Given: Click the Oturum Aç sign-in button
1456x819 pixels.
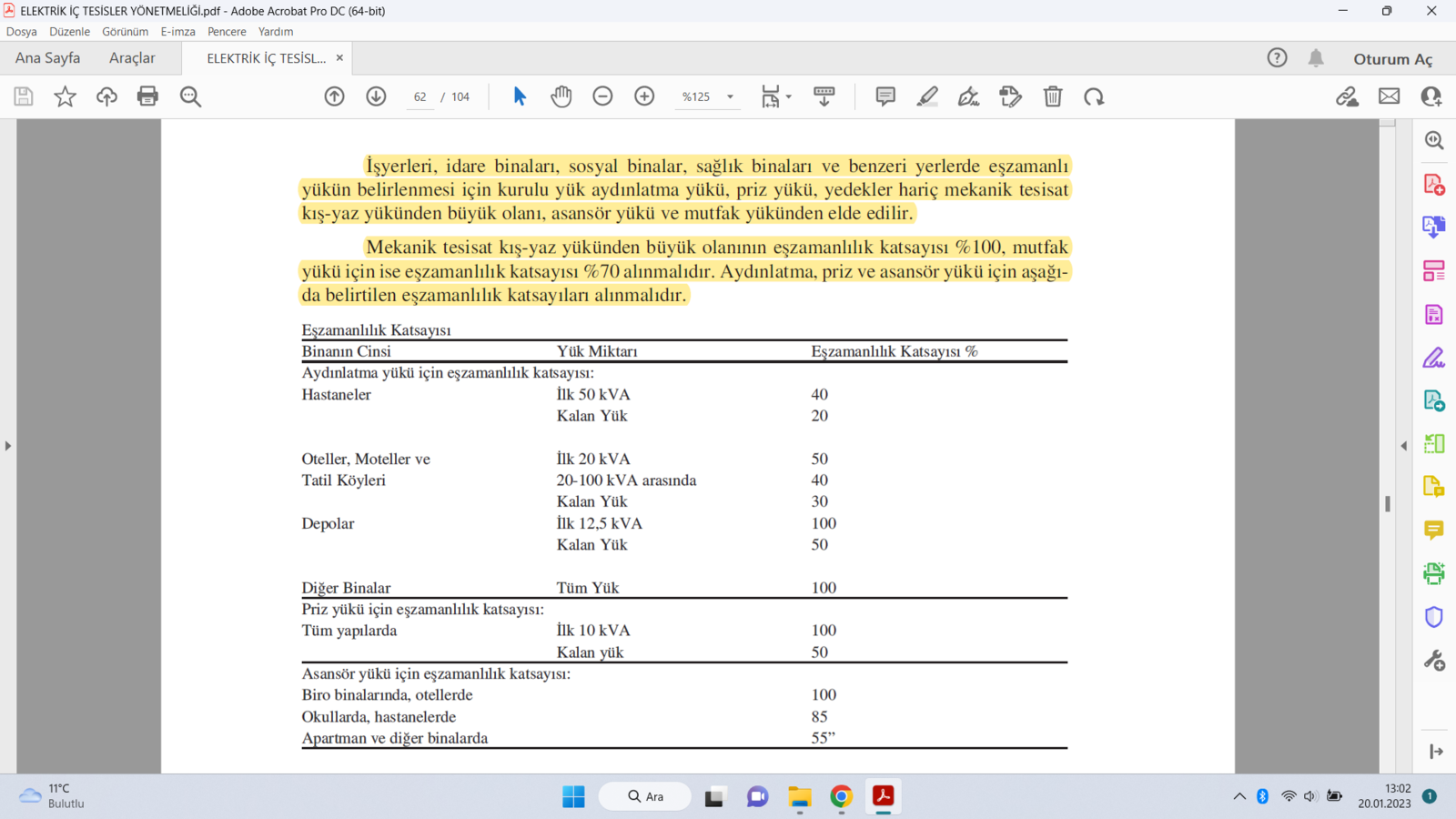Looking at the screenshot, I should pos(1392,59).
